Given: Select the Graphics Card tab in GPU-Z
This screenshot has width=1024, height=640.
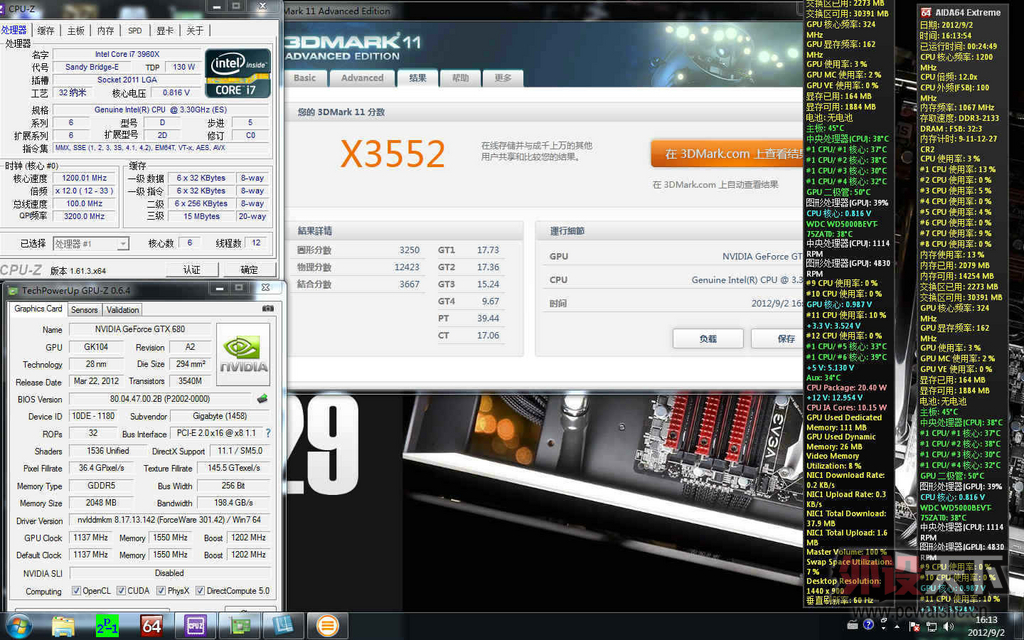Looking at the screenshot, I should pos(38,308).
